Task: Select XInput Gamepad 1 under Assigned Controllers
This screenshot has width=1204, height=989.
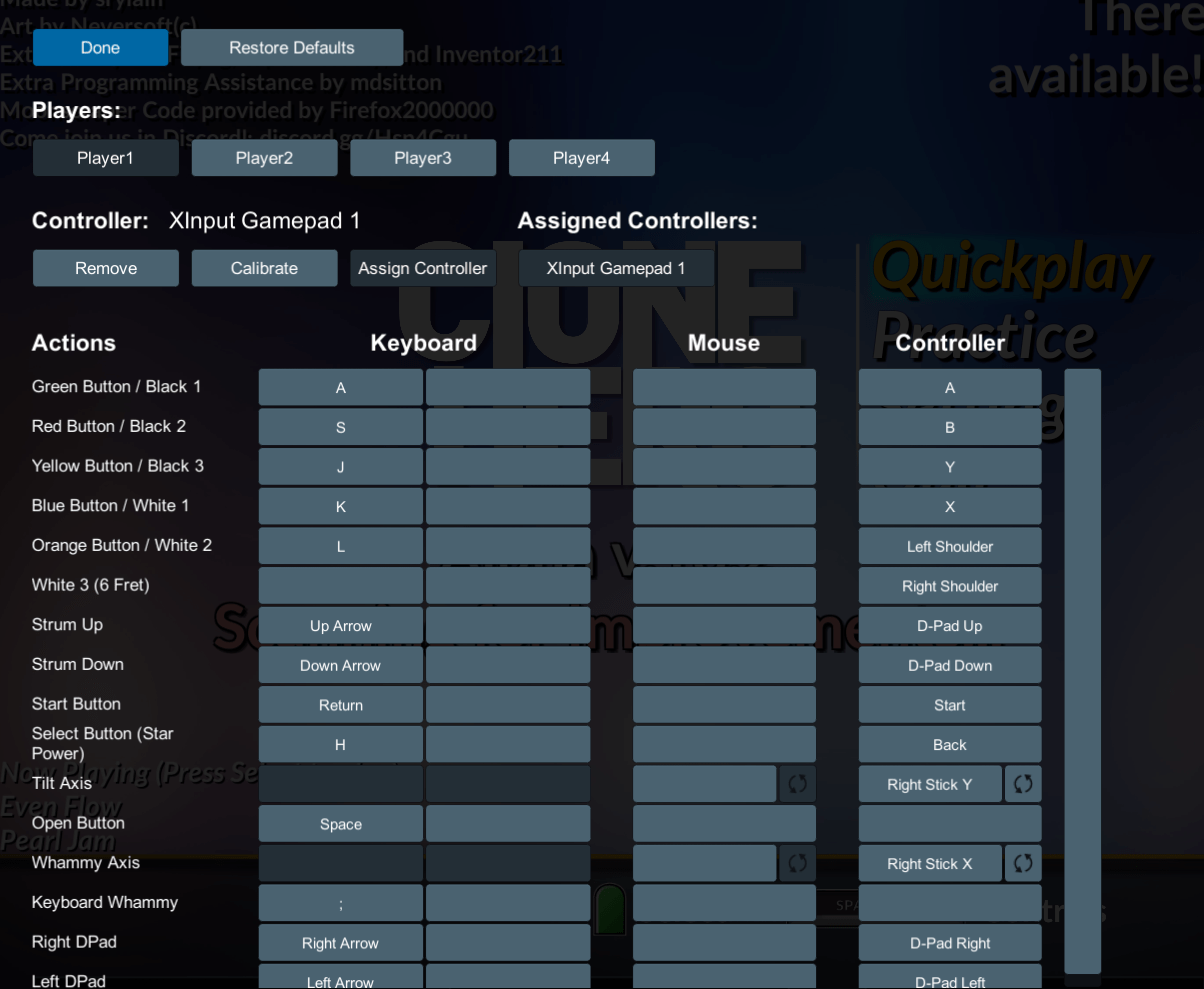Action: [616, 268]
